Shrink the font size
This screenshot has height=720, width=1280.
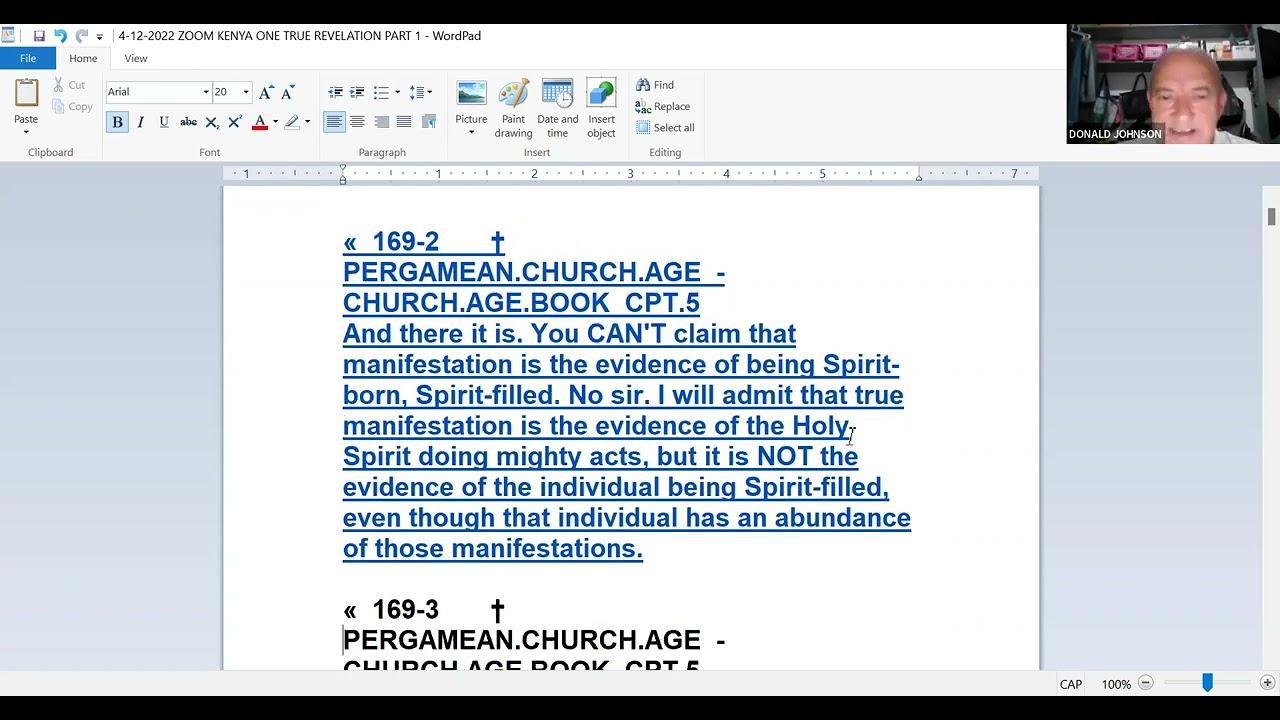tap(287, 92)
